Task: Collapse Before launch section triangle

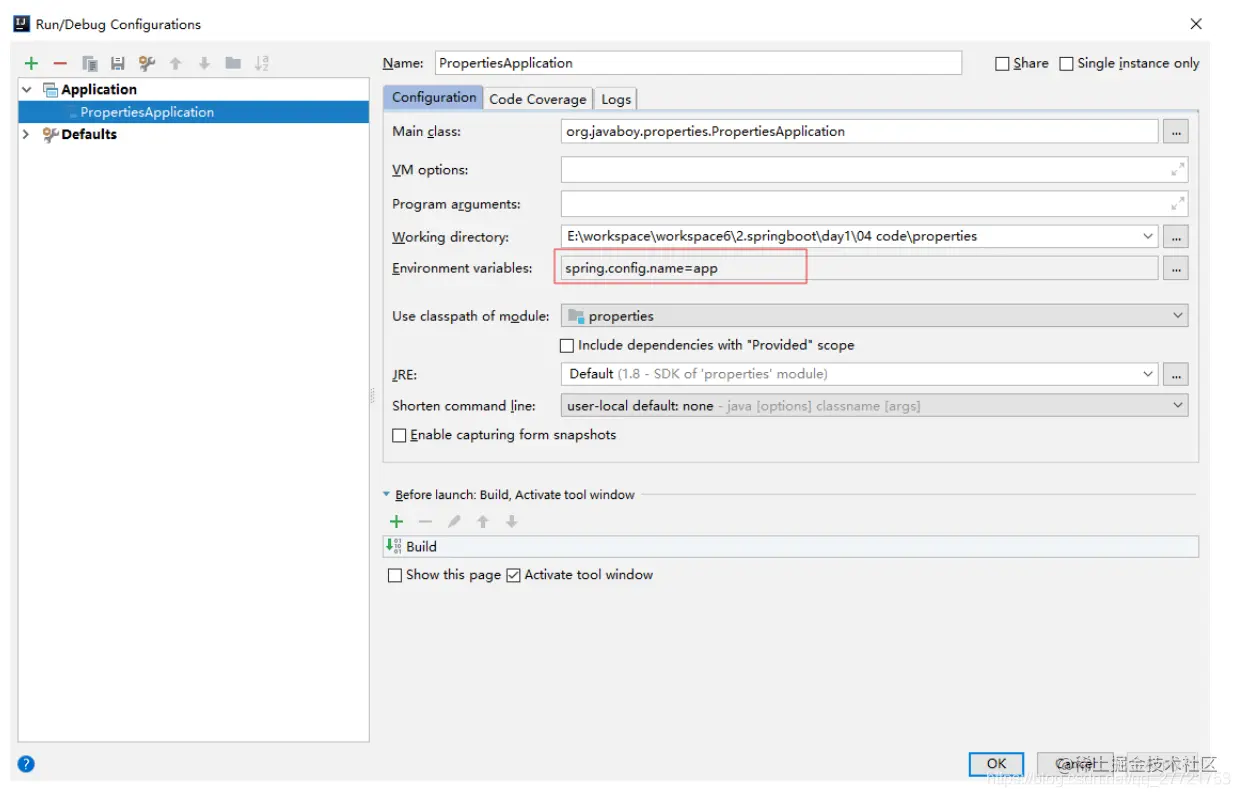Action: (x=387, y=495)
